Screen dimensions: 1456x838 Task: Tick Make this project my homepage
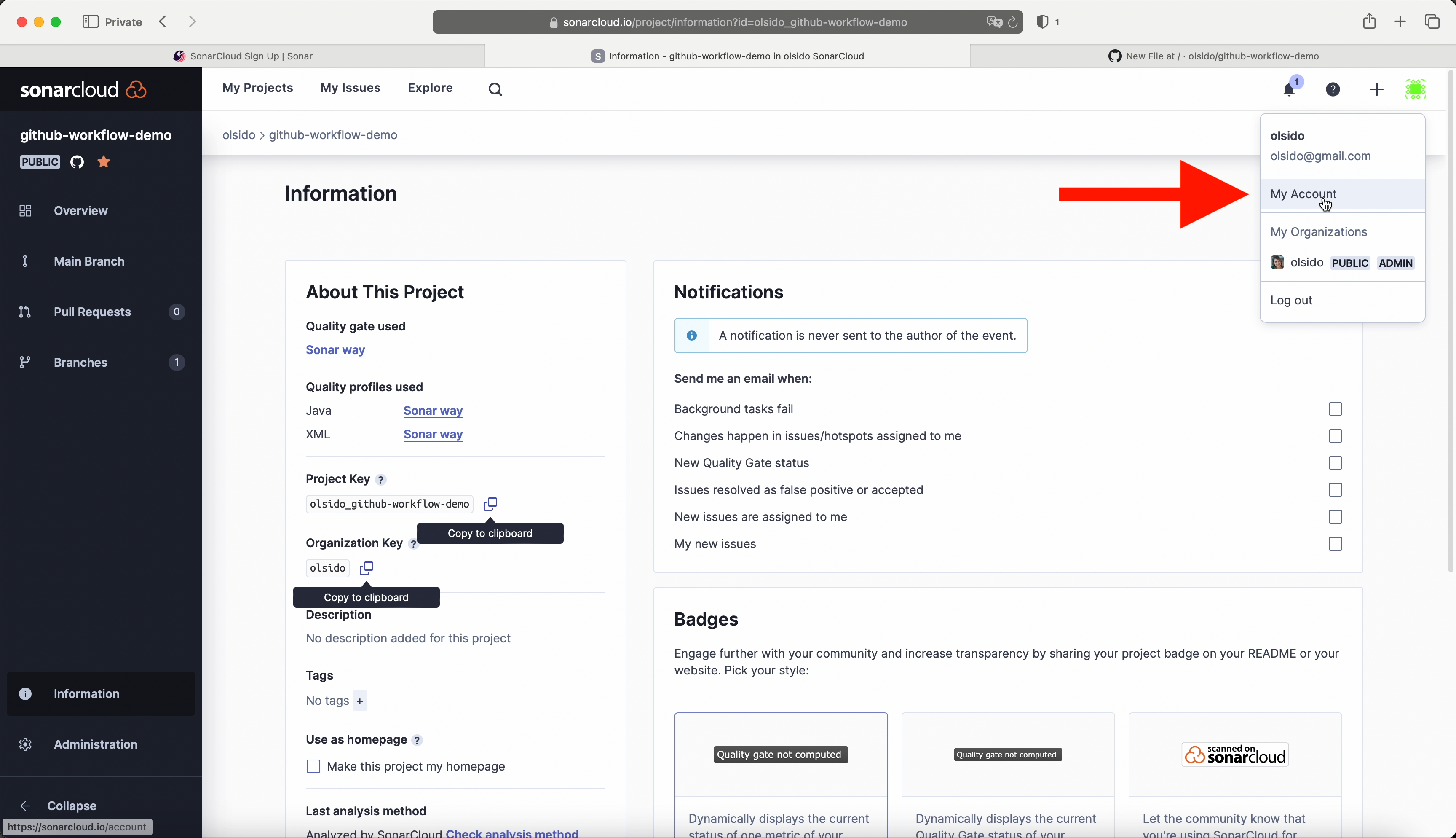tap(313, 766)
